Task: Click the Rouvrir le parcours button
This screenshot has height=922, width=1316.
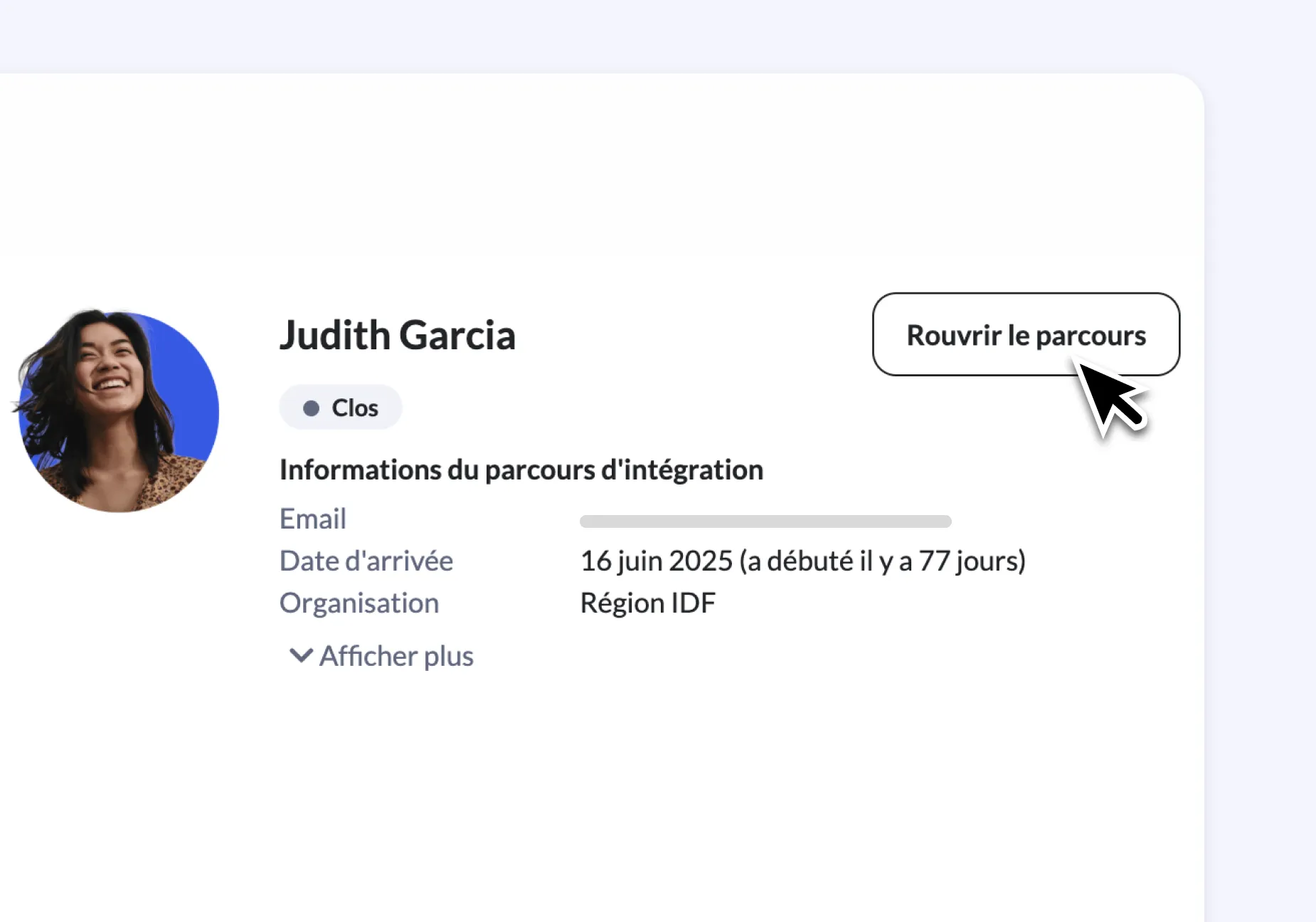Action: pos(1026,334)
